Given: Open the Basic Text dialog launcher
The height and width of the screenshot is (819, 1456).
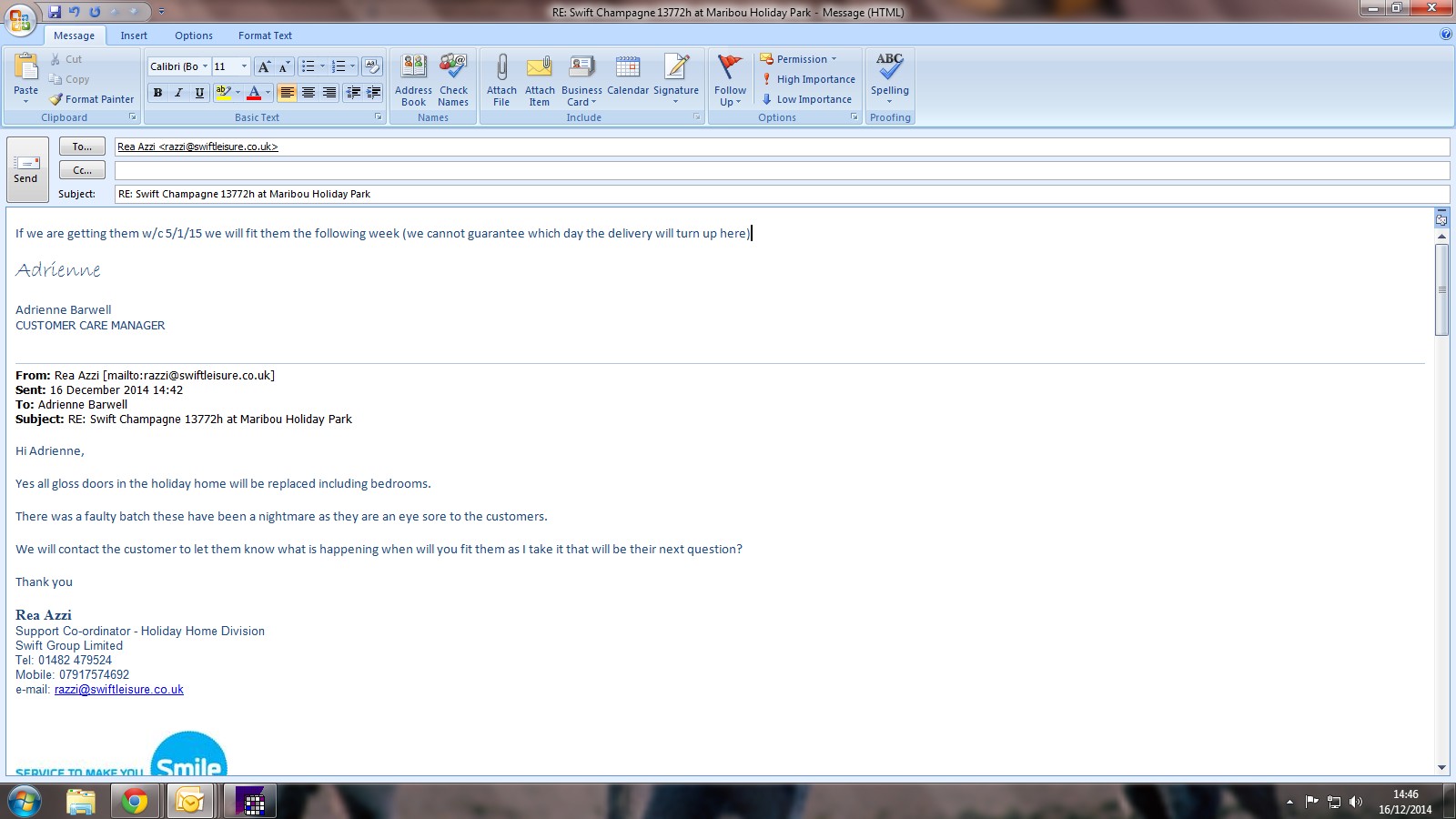Looking at the screenshot, I should point(379,117).
